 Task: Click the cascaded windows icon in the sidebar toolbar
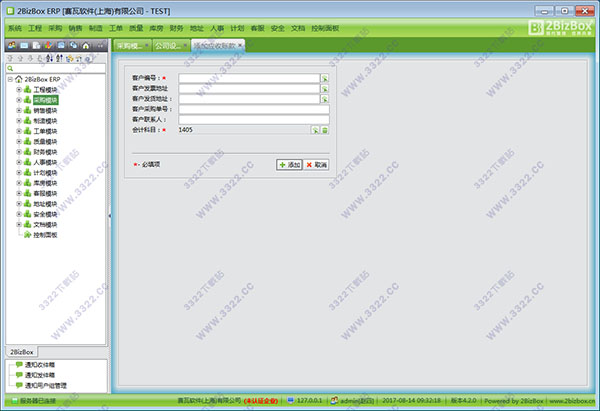point(73,46)
